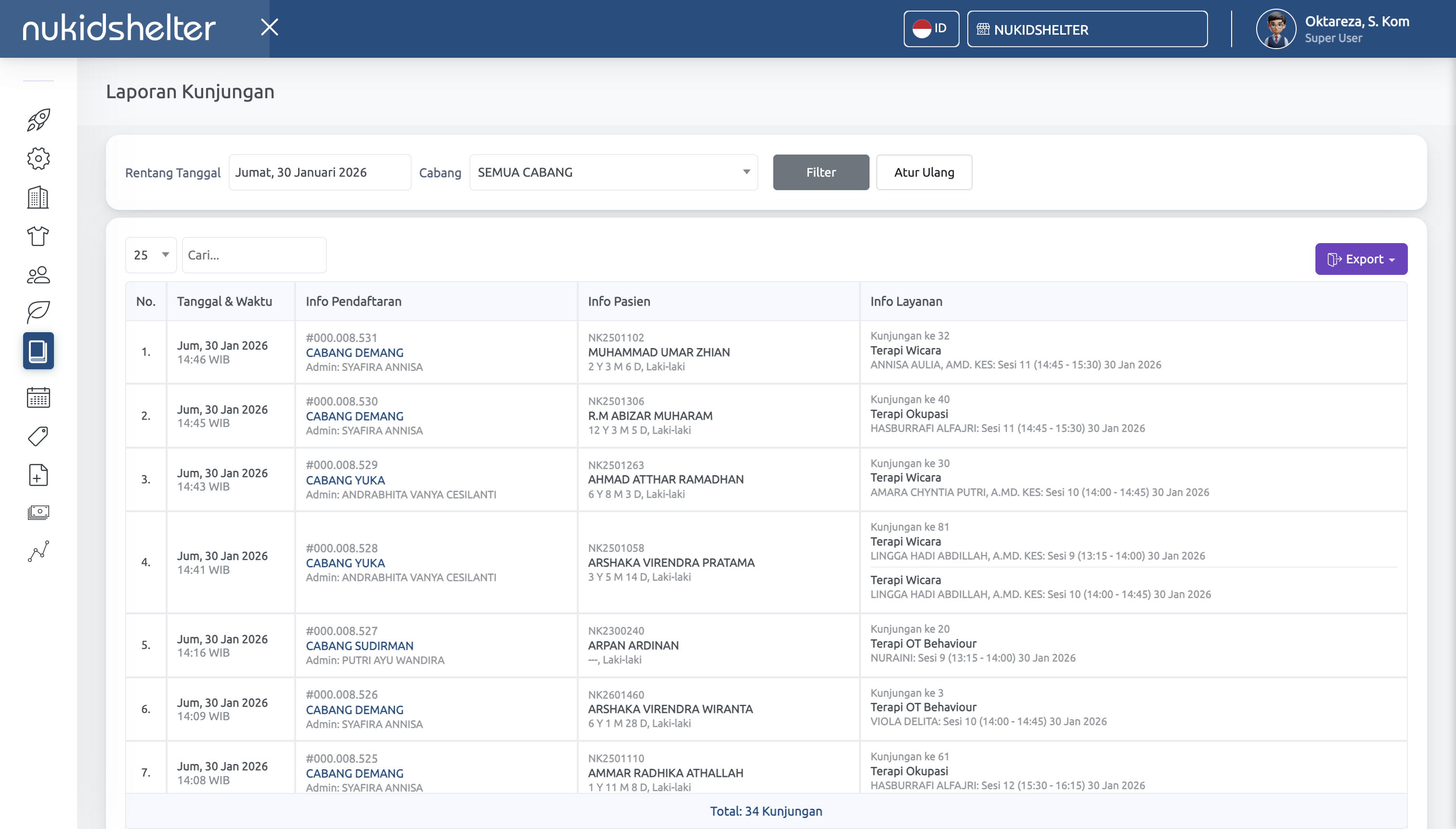Click the building icon in sidebar
1456x829 pixels.
click(x=38, y=197)
